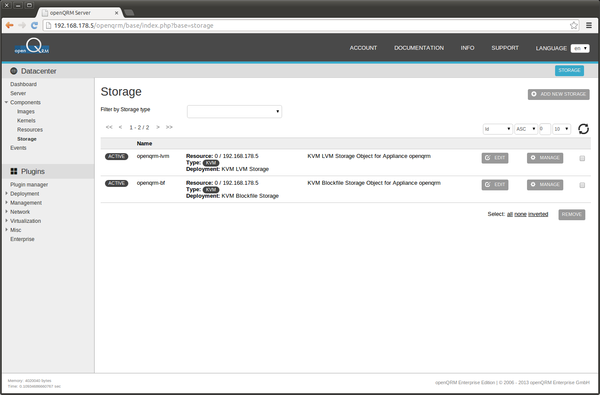The width and height of the screenshot is (600, 395).
Task: Open Storage under Components
Action: tap(27, 139)
